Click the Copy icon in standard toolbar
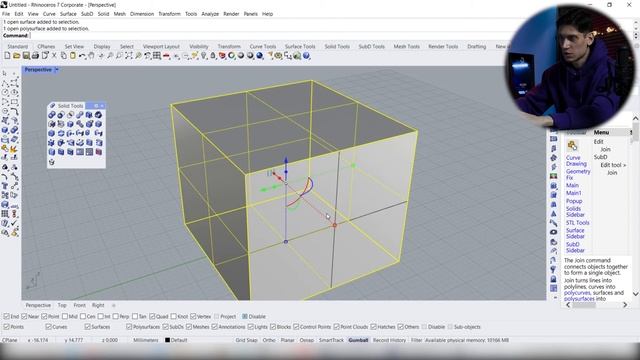The width and height of the screenshot is (640, 360). [x=63, y=56]
